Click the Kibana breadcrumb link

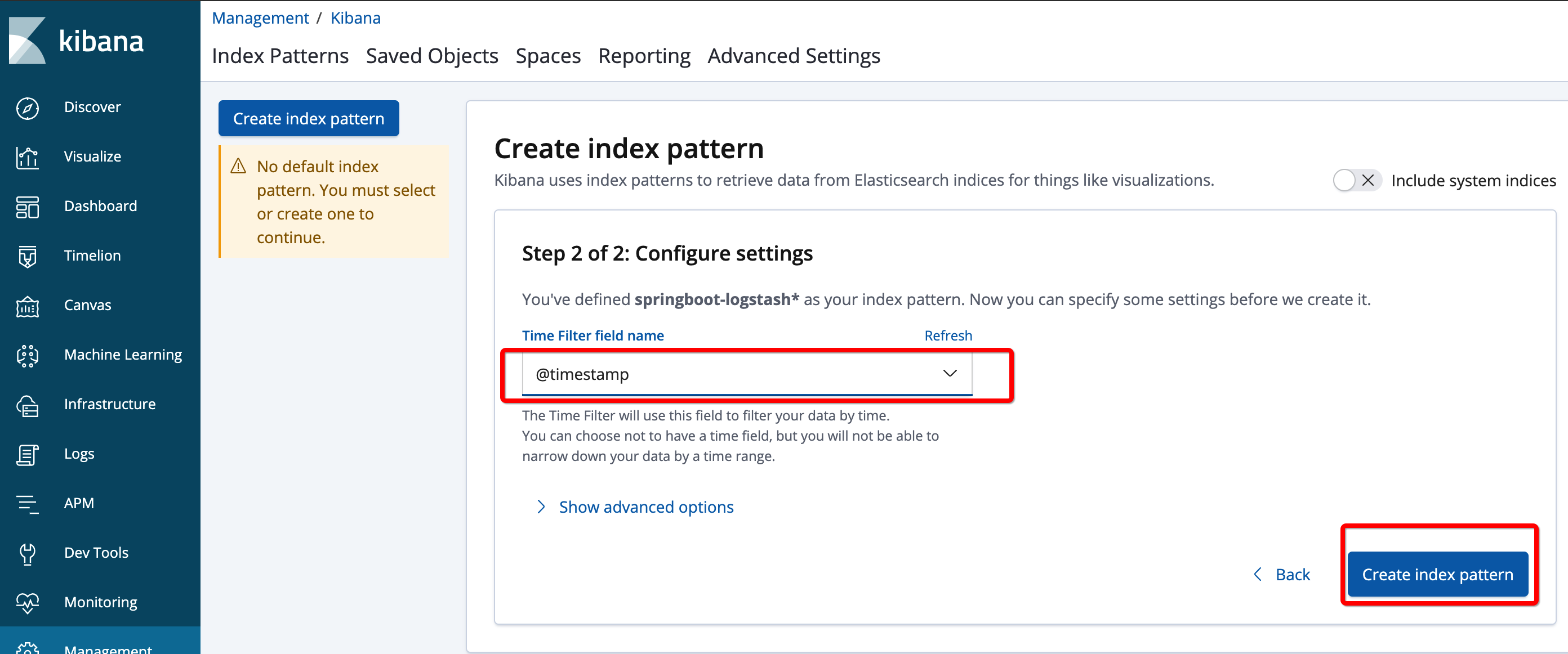(355, 18)
